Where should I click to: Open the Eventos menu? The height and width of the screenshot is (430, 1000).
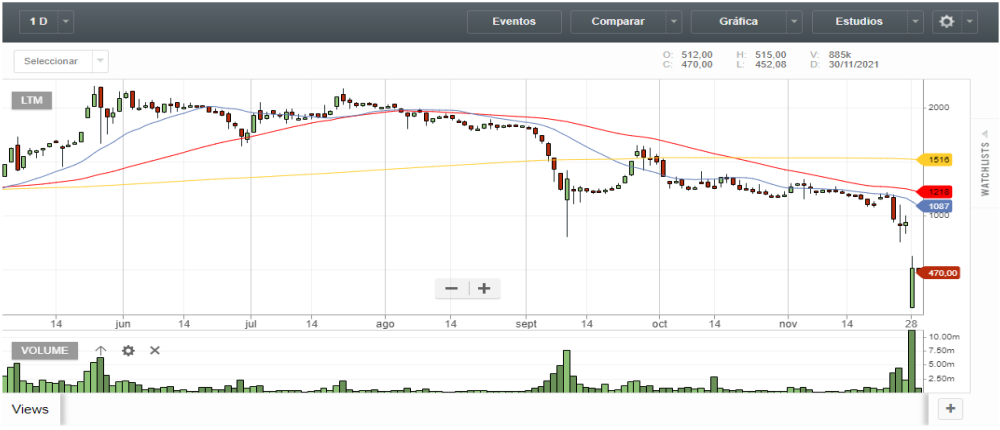tap(514, 22)
